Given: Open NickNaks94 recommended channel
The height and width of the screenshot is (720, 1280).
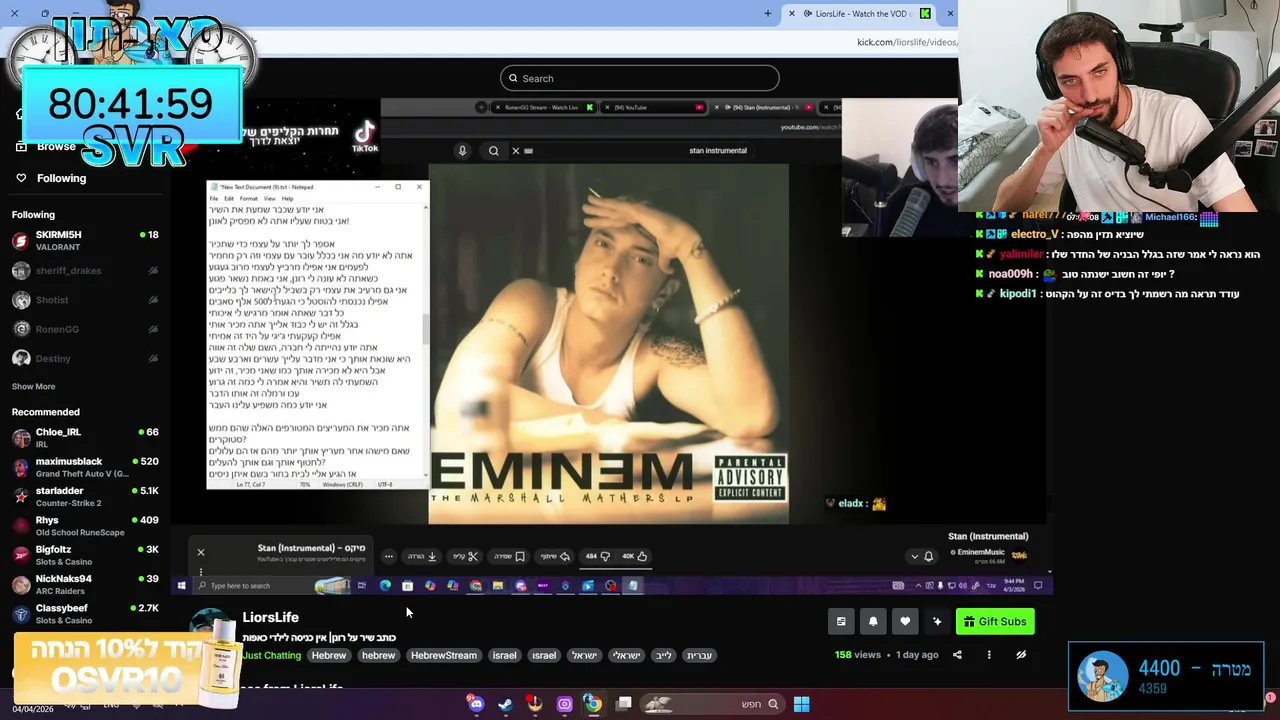Looking at the screenshot, I should 85,584.
